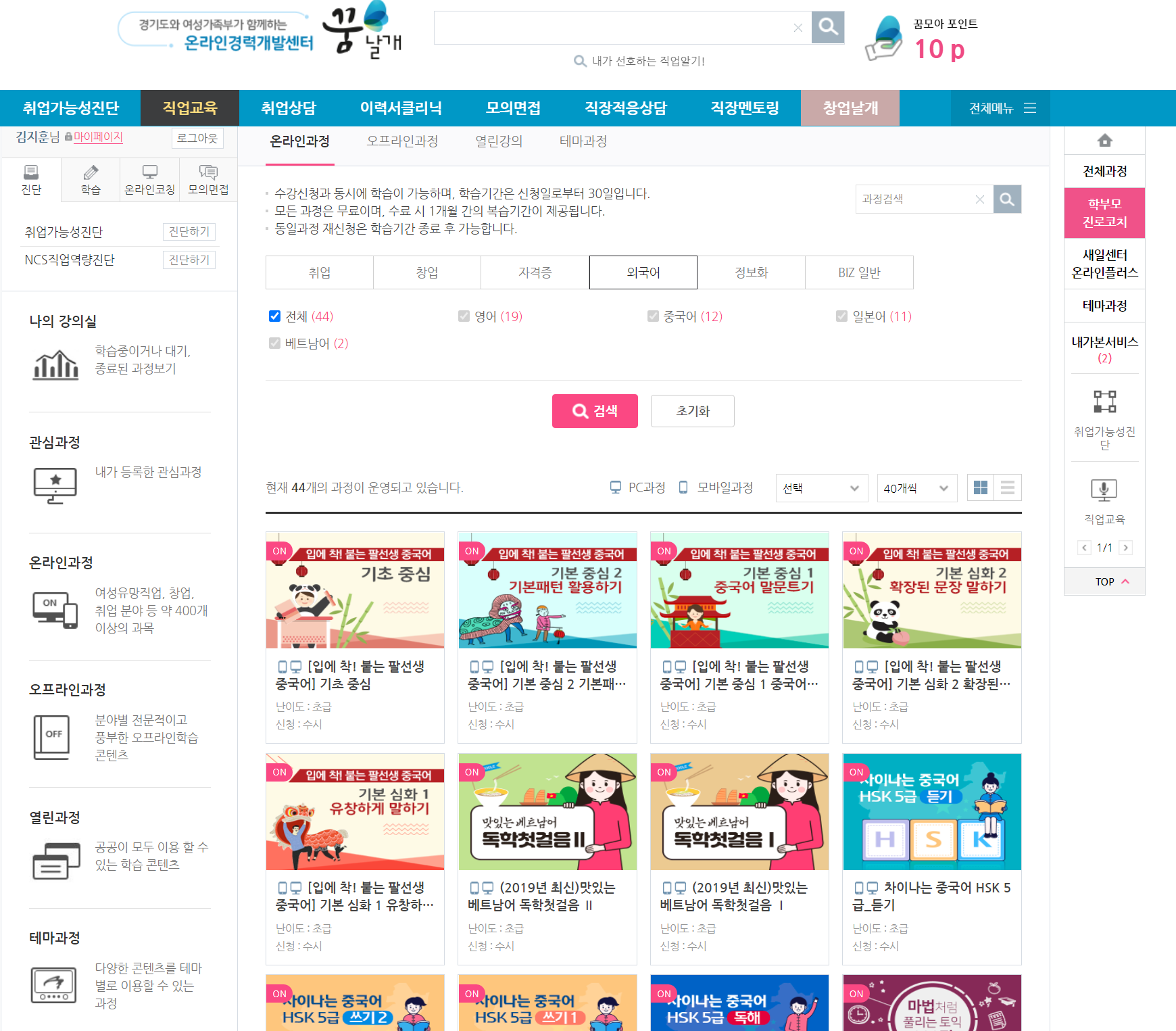The width and height of the screenshot is (1176, 1031).
Task: Toggle the 중국어 (12) checkbox
Action: click(653, 316)
